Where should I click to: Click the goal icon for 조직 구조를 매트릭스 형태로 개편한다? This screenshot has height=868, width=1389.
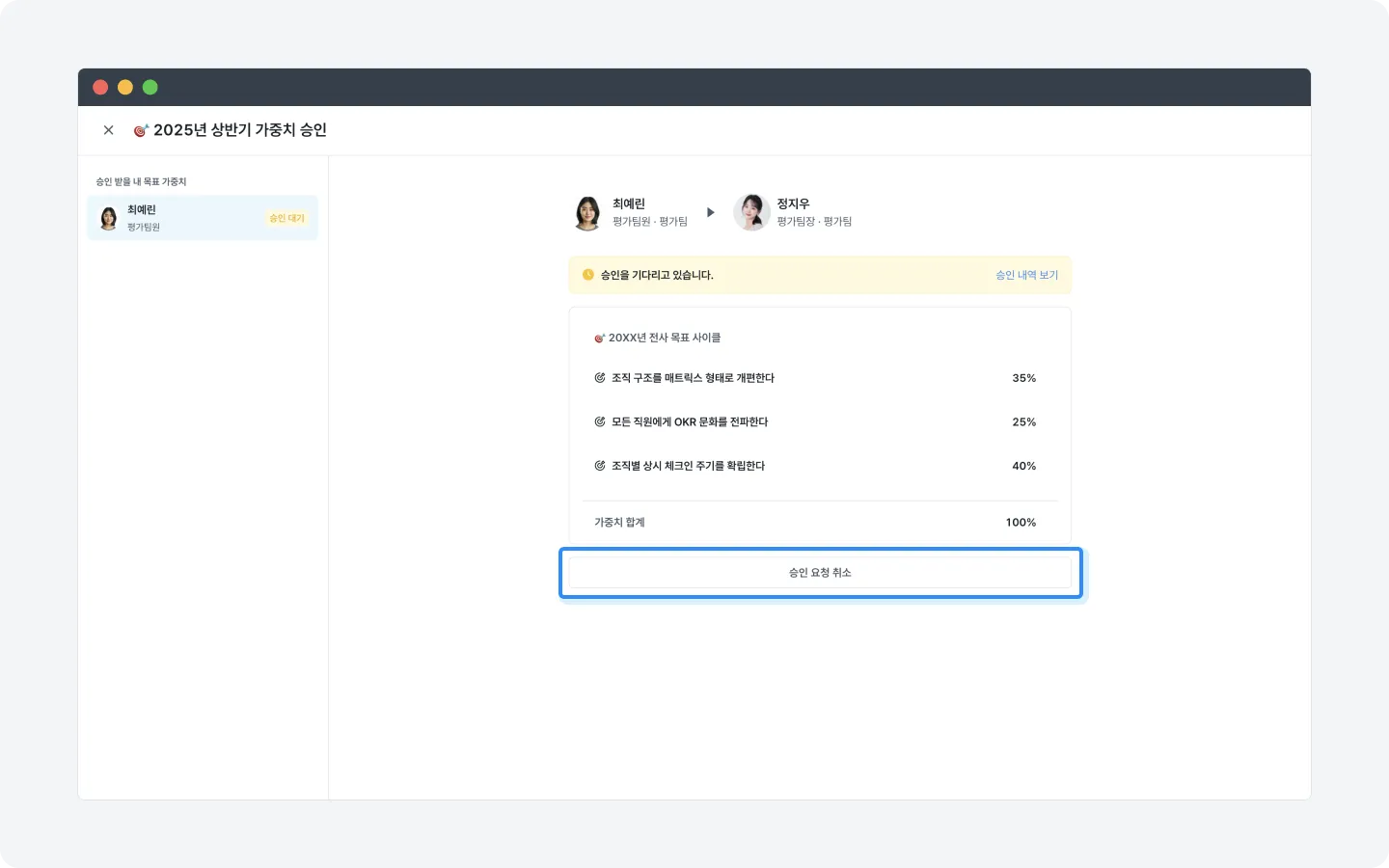(600, 378)
